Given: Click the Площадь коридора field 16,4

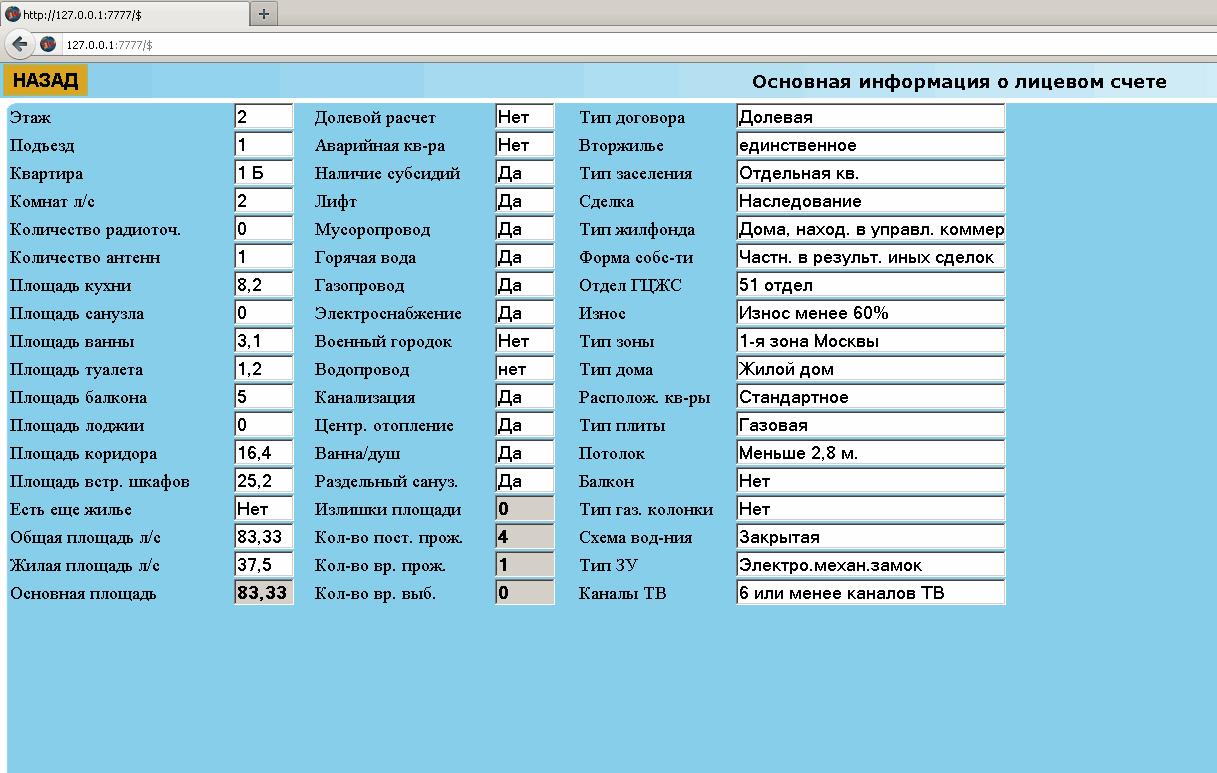Looking at the screenshot, I should pyautogui.click(x=264, y=453).
